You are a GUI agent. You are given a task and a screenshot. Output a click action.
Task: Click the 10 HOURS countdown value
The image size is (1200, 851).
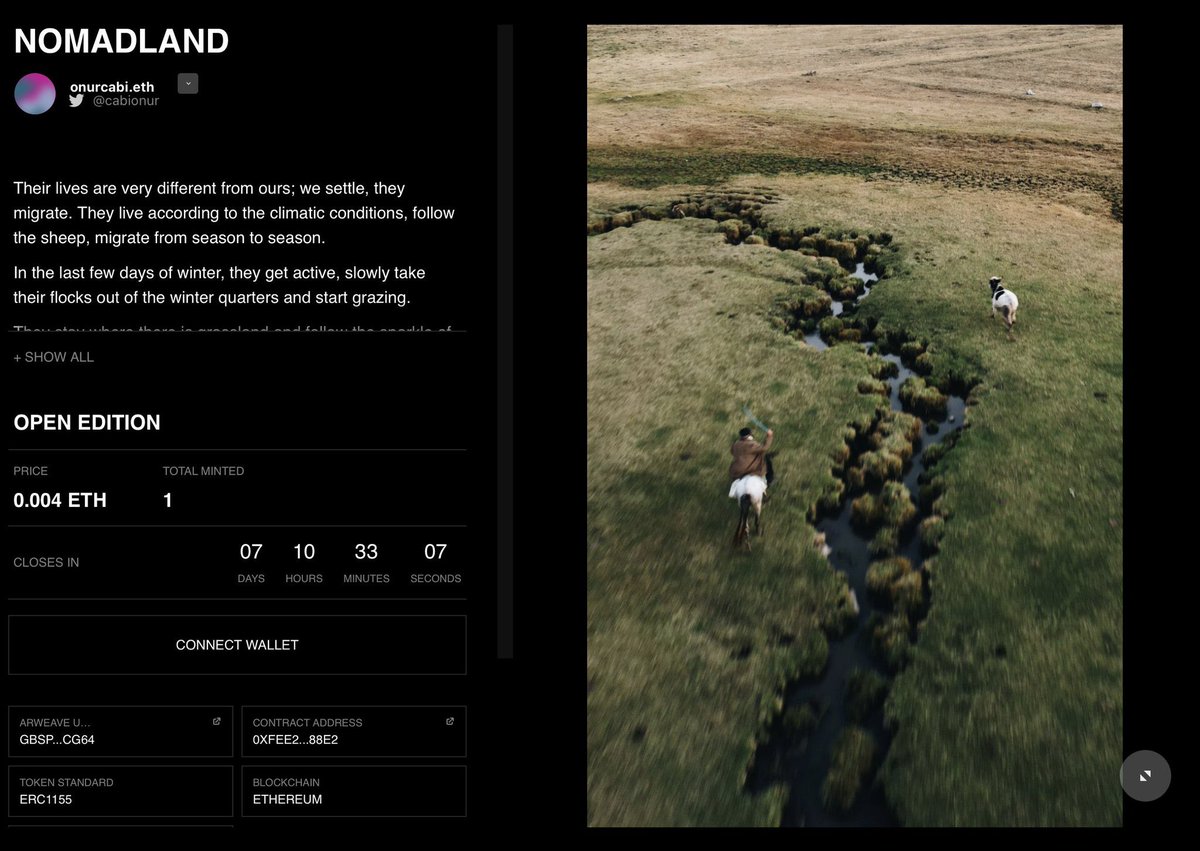(x=304, y=552)
